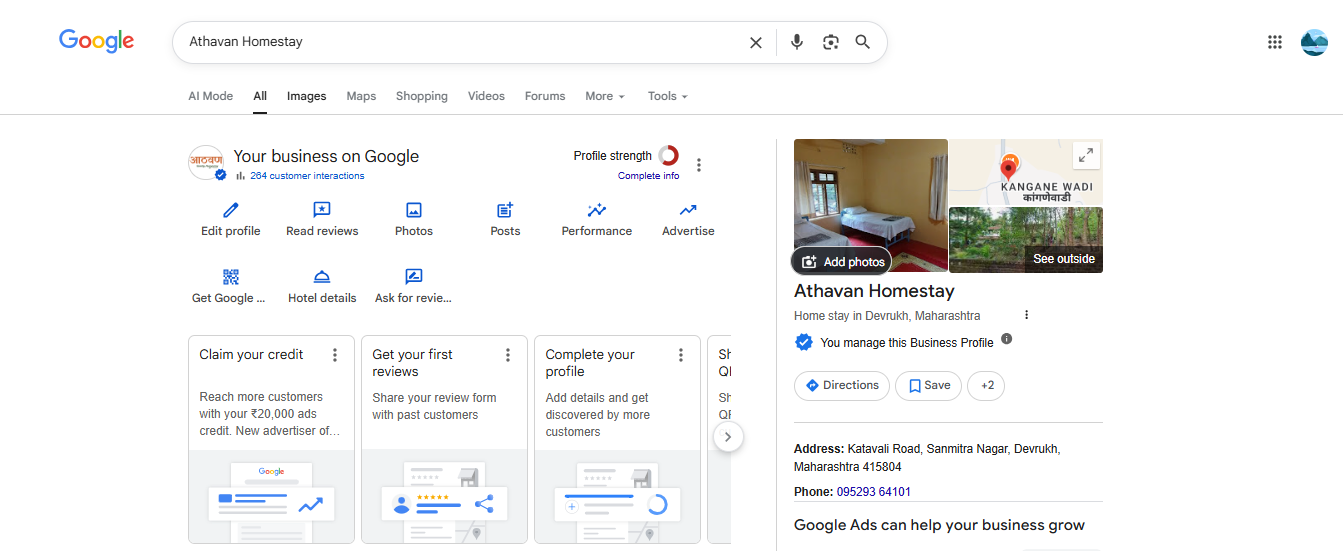Click the Directions button
1343x551 pixels.
(841, 386)
